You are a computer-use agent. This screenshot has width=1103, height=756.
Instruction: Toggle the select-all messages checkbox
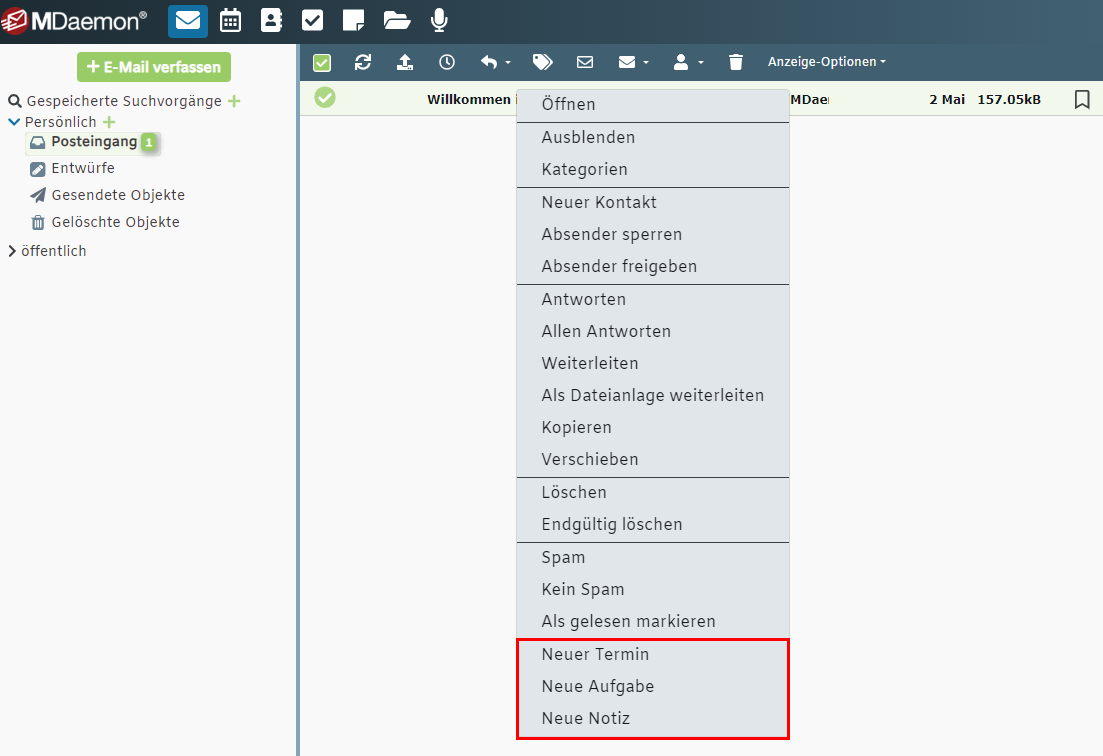click(322, 63)
